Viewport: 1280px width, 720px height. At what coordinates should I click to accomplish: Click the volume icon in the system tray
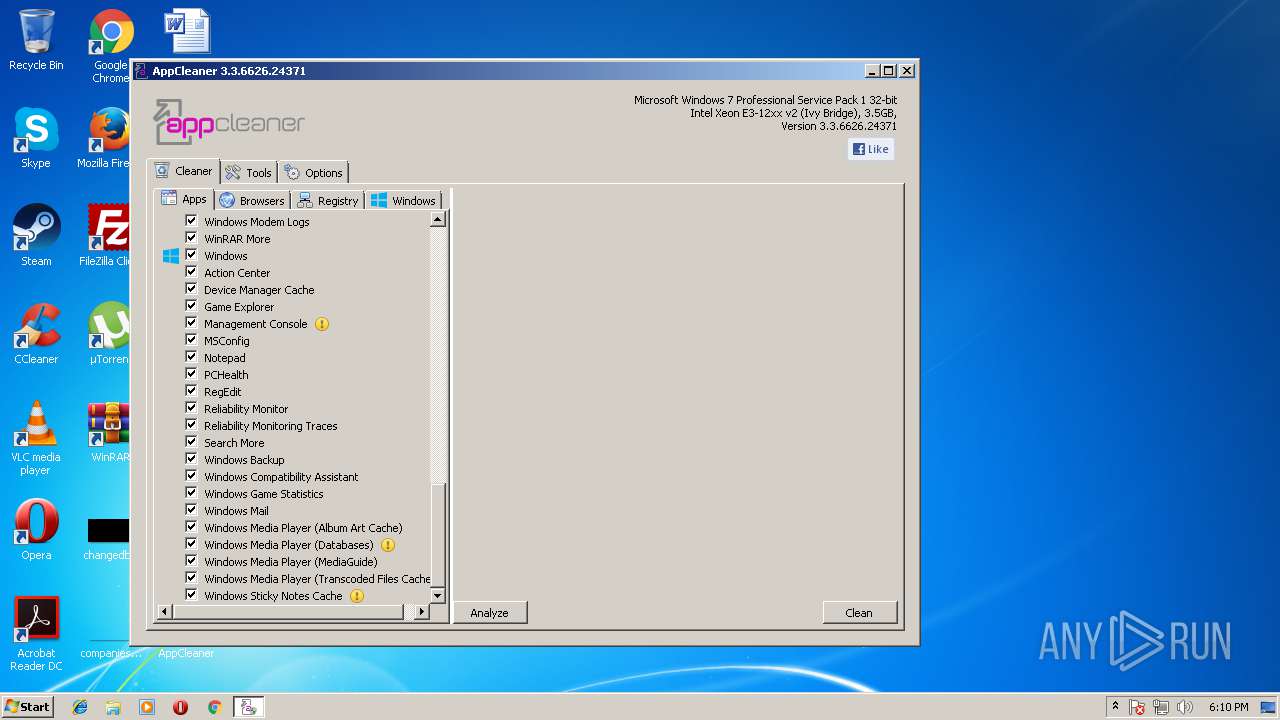click(1185, 707)
